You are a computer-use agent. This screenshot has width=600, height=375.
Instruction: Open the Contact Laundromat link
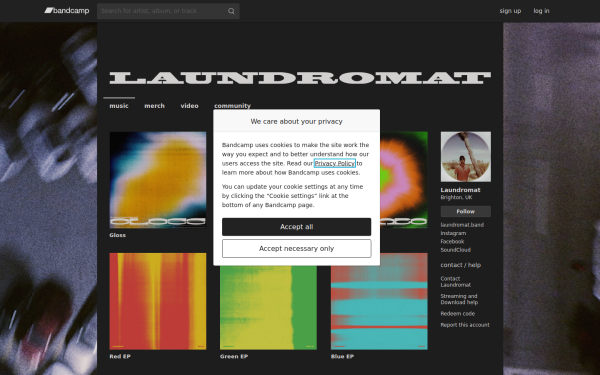455,282
